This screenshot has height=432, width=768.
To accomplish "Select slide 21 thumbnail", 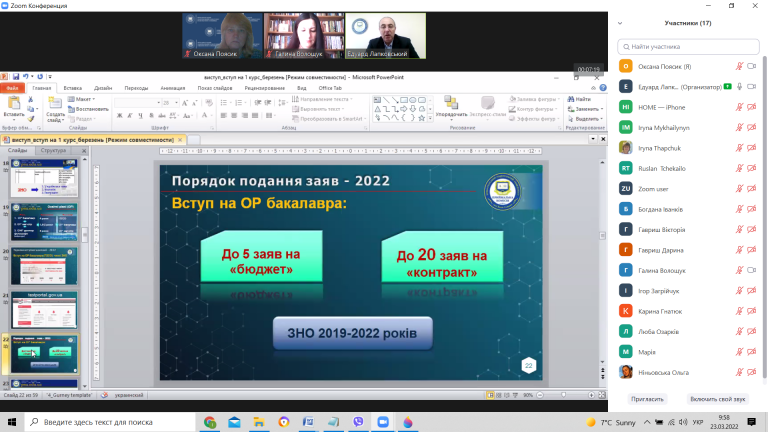I will (44, 310).
